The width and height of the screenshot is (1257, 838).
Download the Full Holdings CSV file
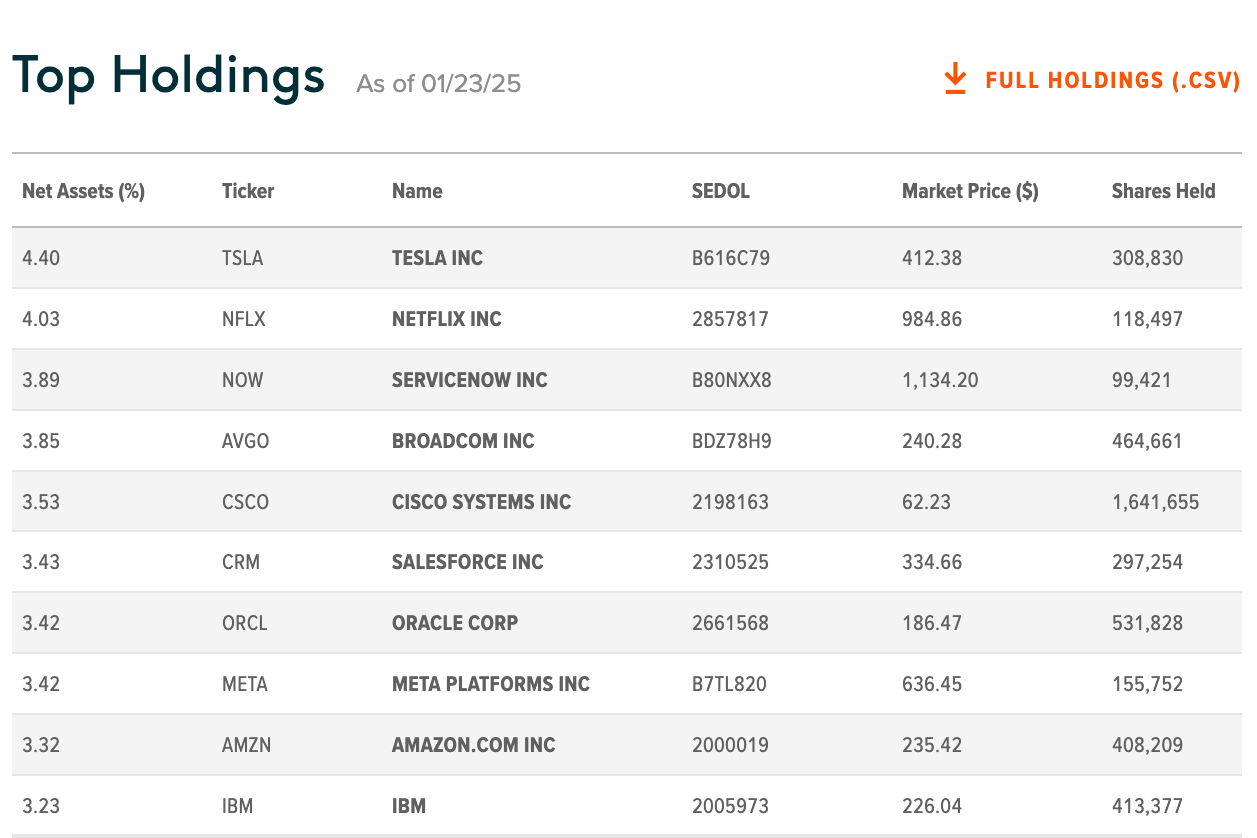[1111, 81]
